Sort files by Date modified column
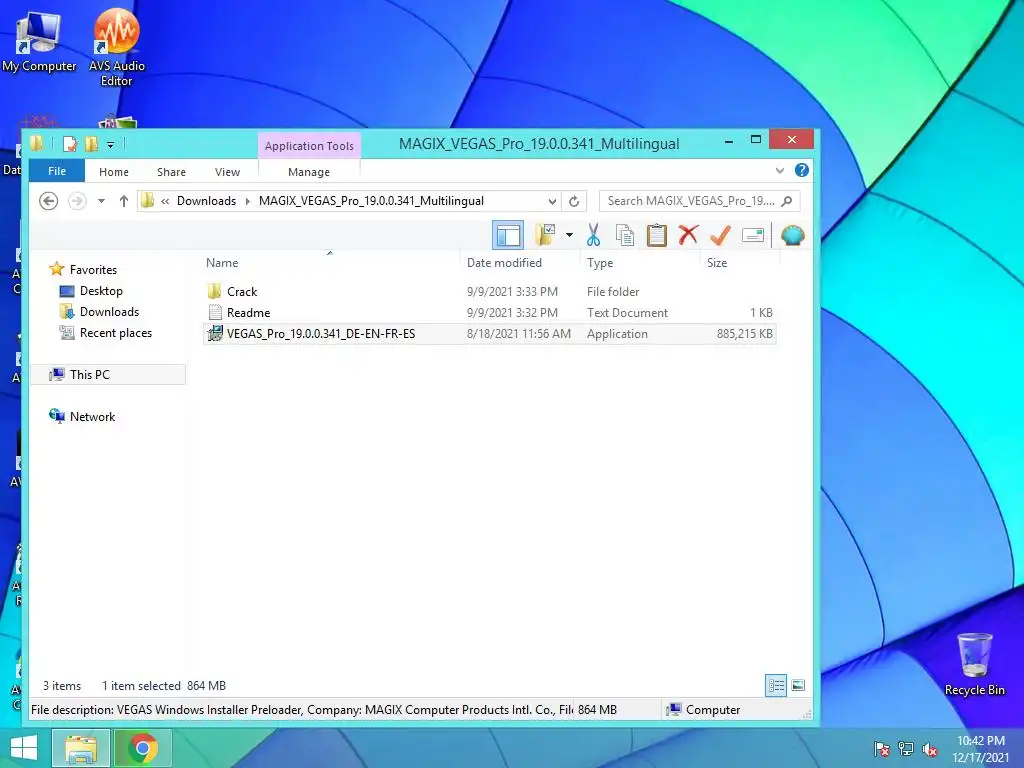This screenshot has height=768, width=1024. tap(504, 263)
